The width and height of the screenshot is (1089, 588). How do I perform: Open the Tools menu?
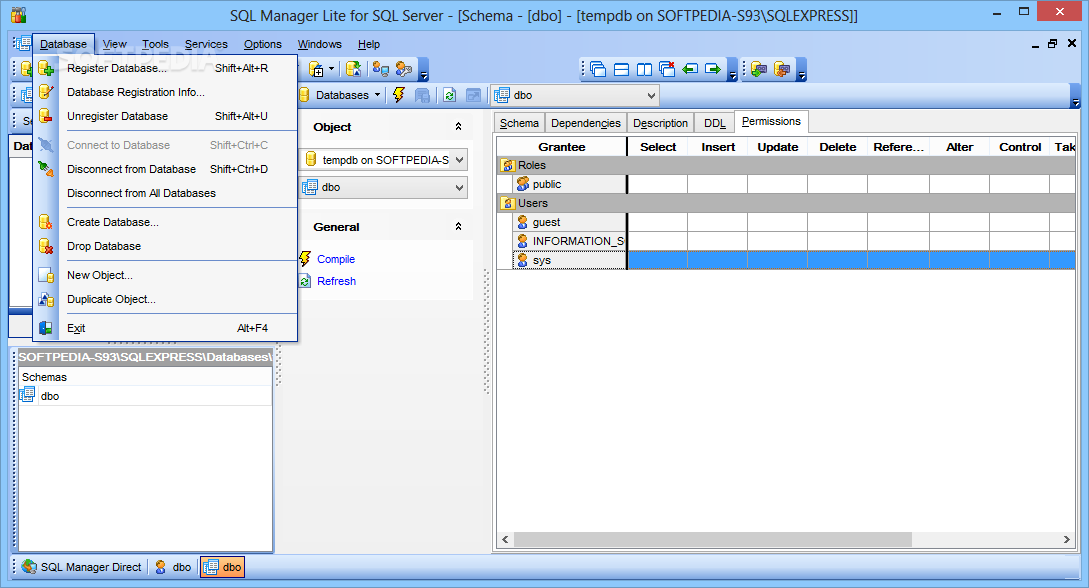click(156, 44)
